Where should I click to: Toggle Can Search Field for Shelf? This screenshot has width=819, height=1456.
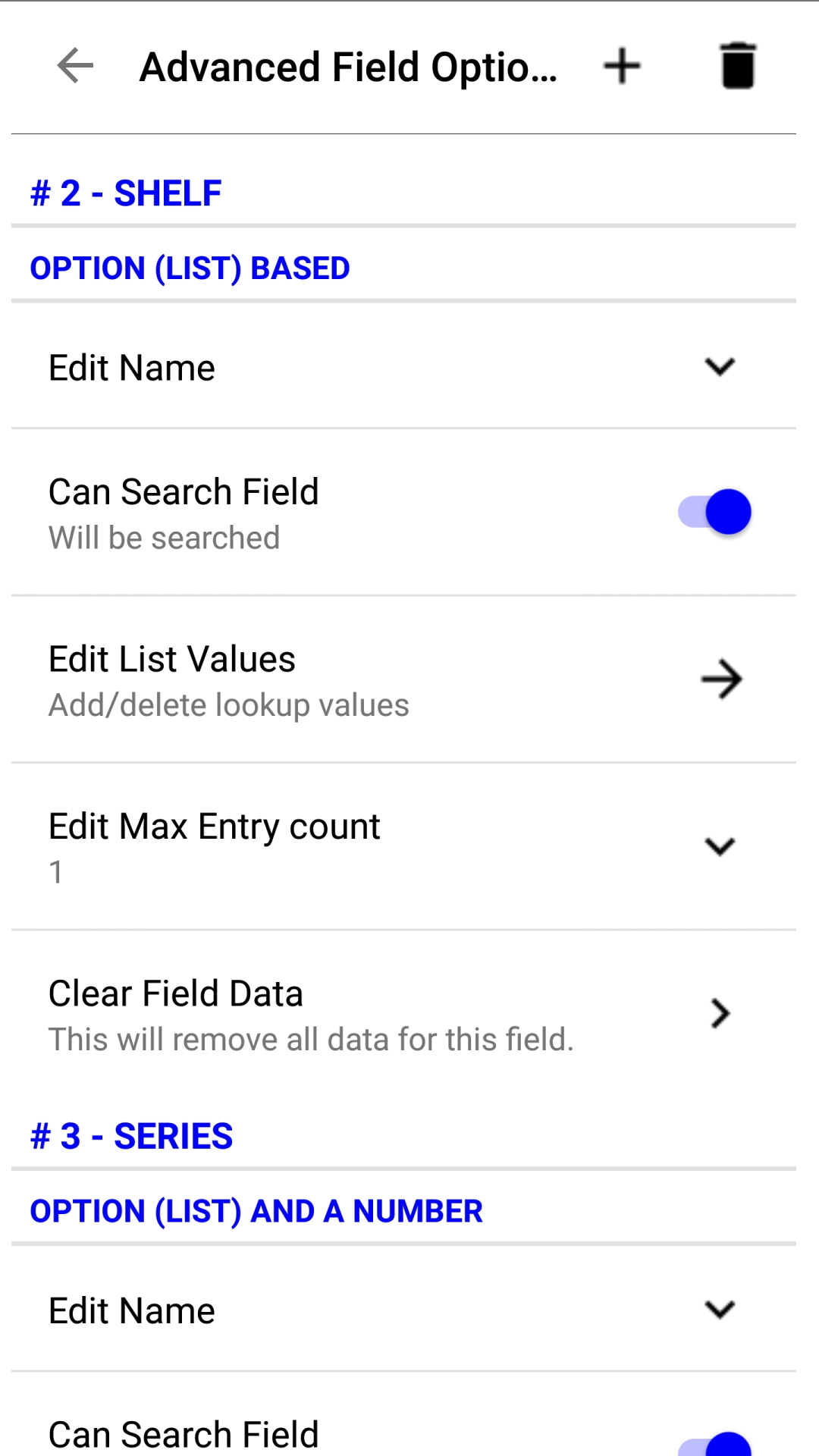714,512
